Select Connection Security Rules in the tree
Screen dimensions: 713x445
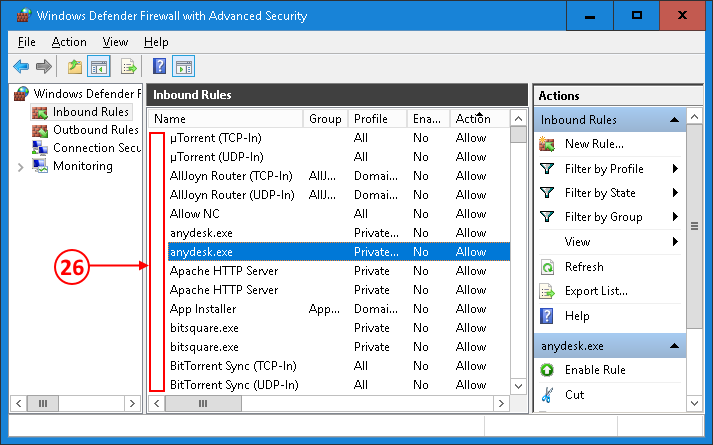tap(97, 148)
